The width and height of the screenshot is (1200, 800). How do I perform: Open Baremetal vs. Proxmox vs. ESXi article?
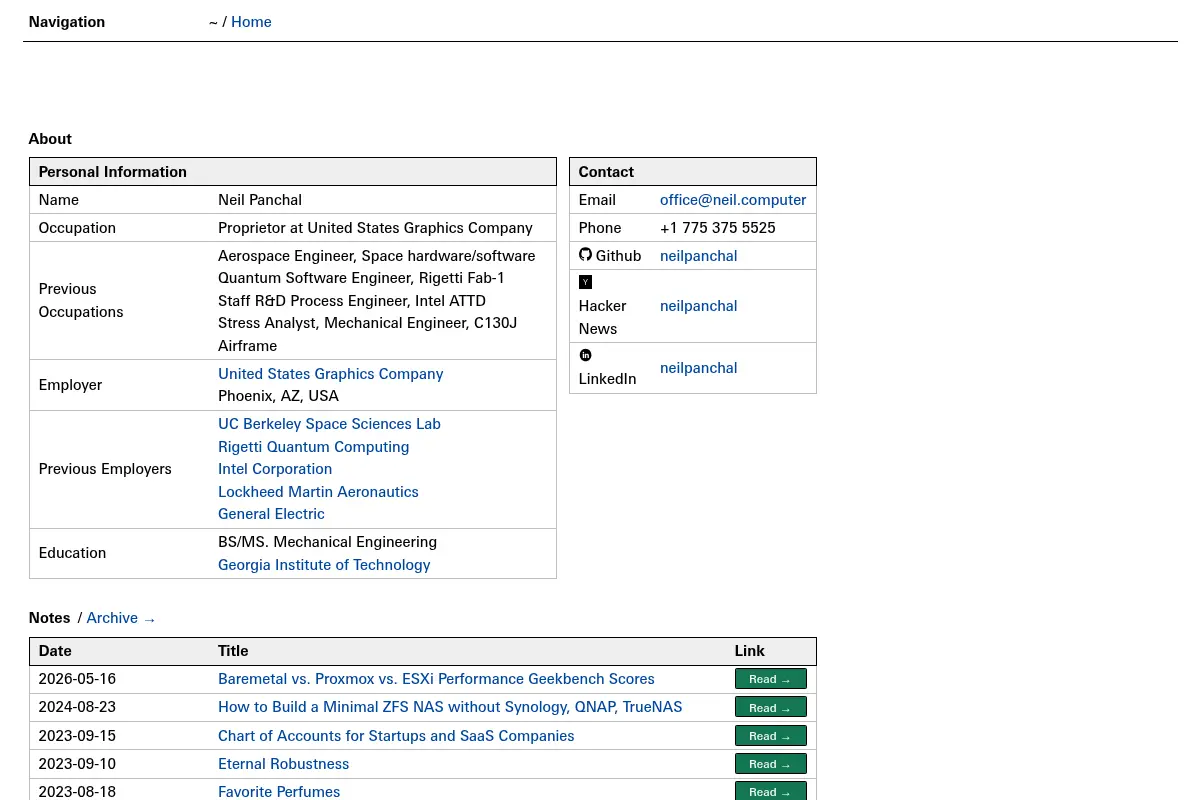436,679
